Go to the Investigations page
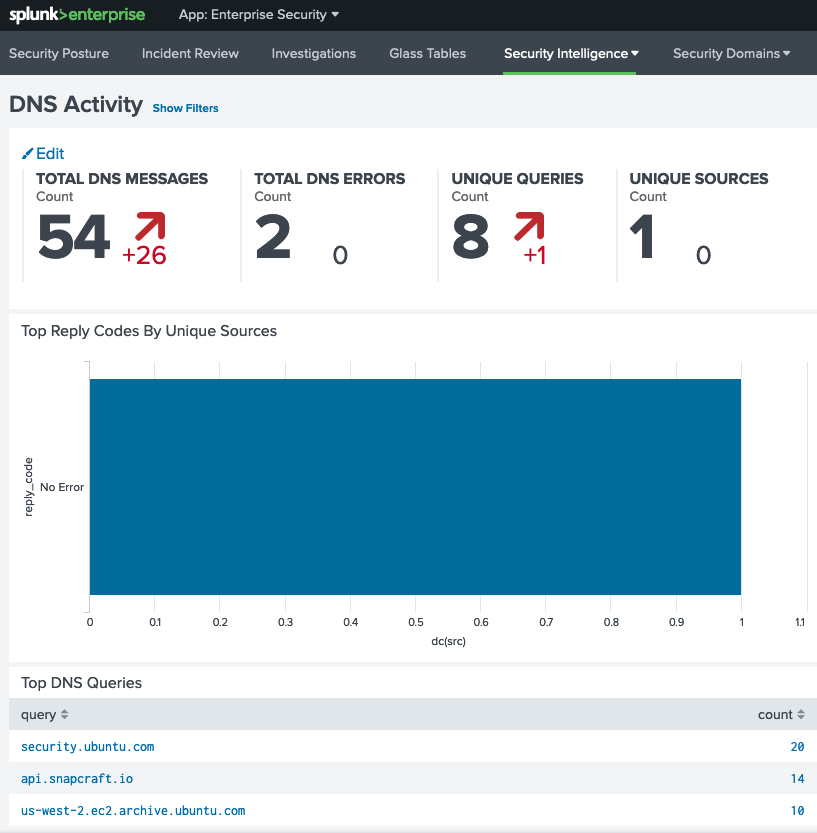 click(x=313, y=54)
